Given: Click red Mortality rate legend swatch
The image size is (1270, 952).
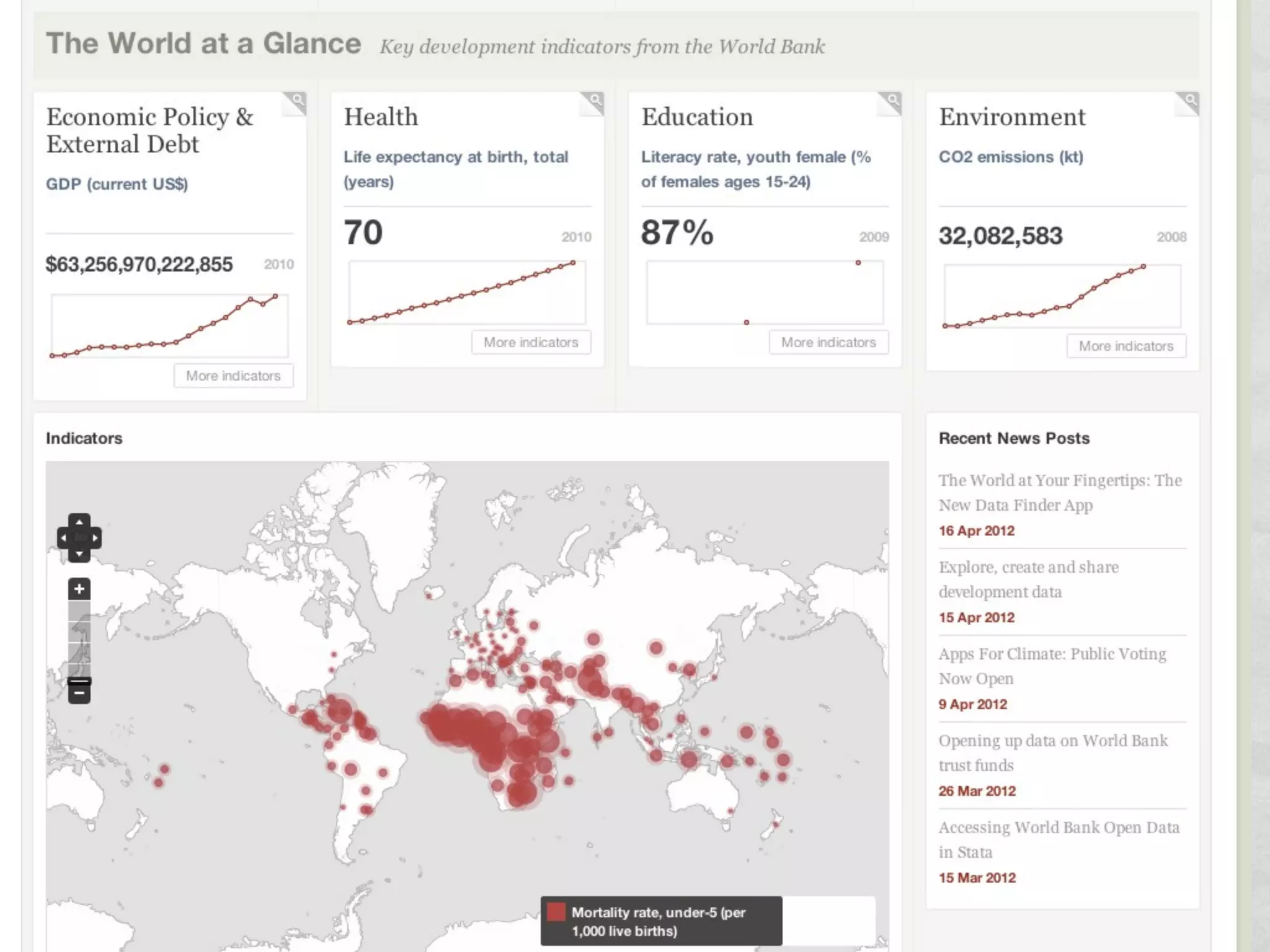Looking at the screenshot, I should 556,912.
